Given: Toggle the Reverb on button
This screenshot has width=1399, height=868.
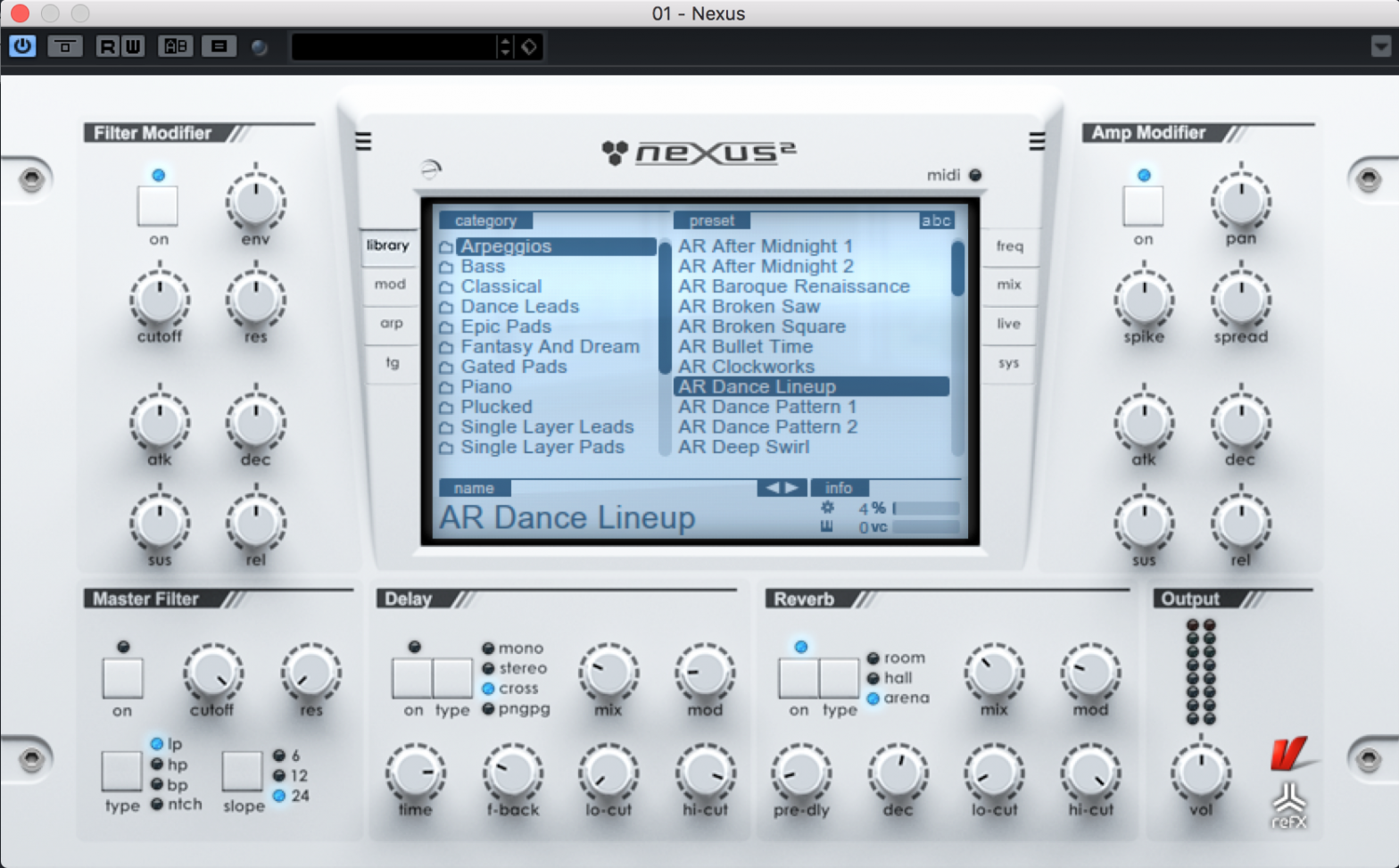Looking at the screenshot, I should (x=798, y=678).
